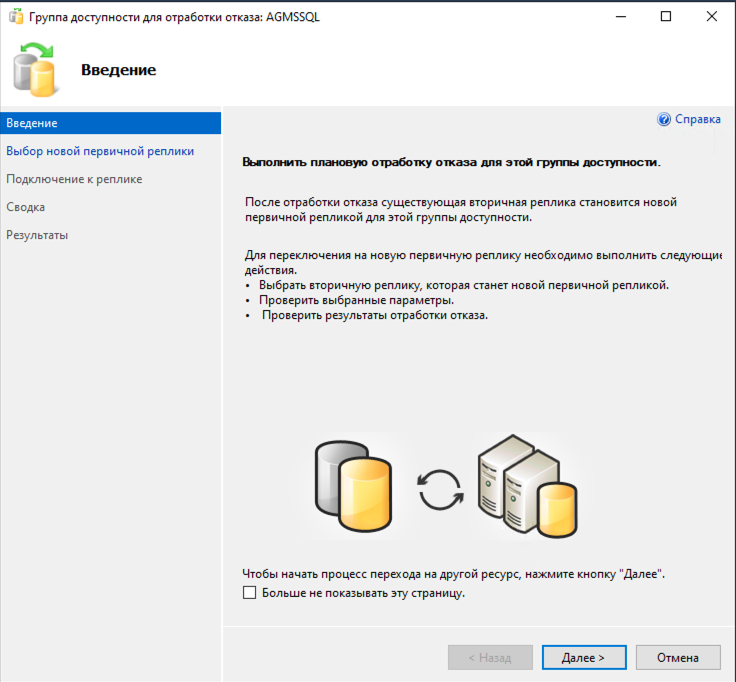Click the servers with database illustration
Viewport: 736px width, 682px height.
point(528,486)
